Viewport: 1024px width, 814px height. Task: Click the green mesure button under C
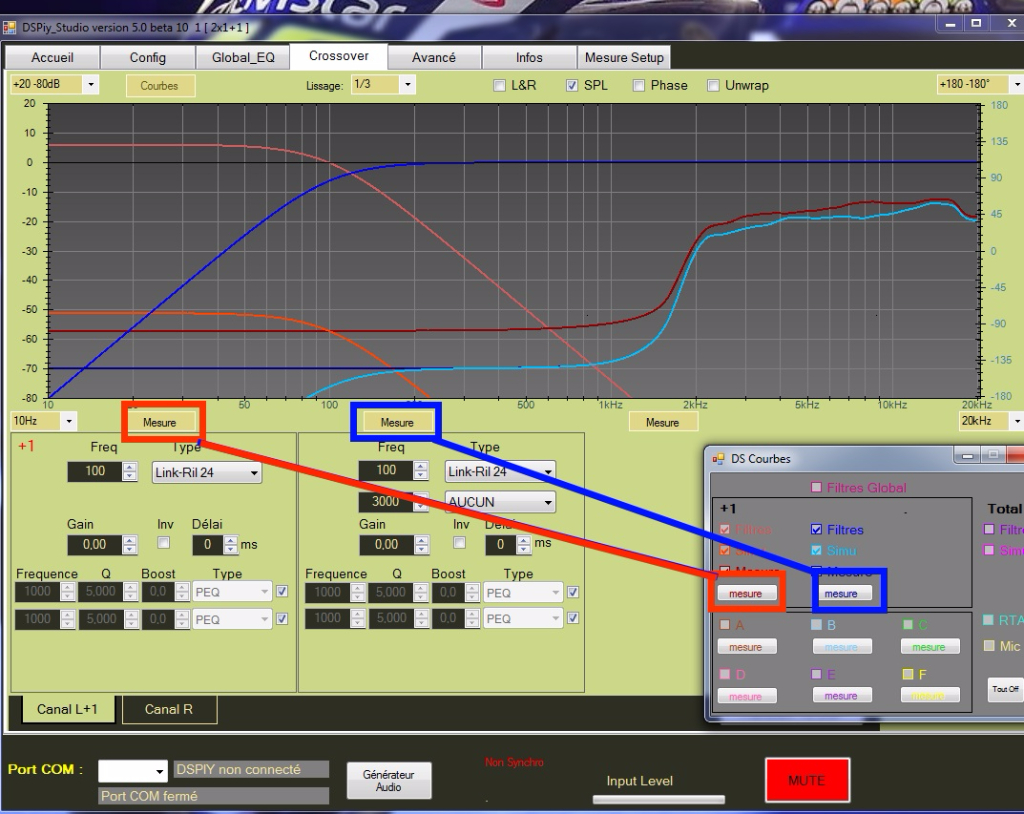tap(928, 647)
